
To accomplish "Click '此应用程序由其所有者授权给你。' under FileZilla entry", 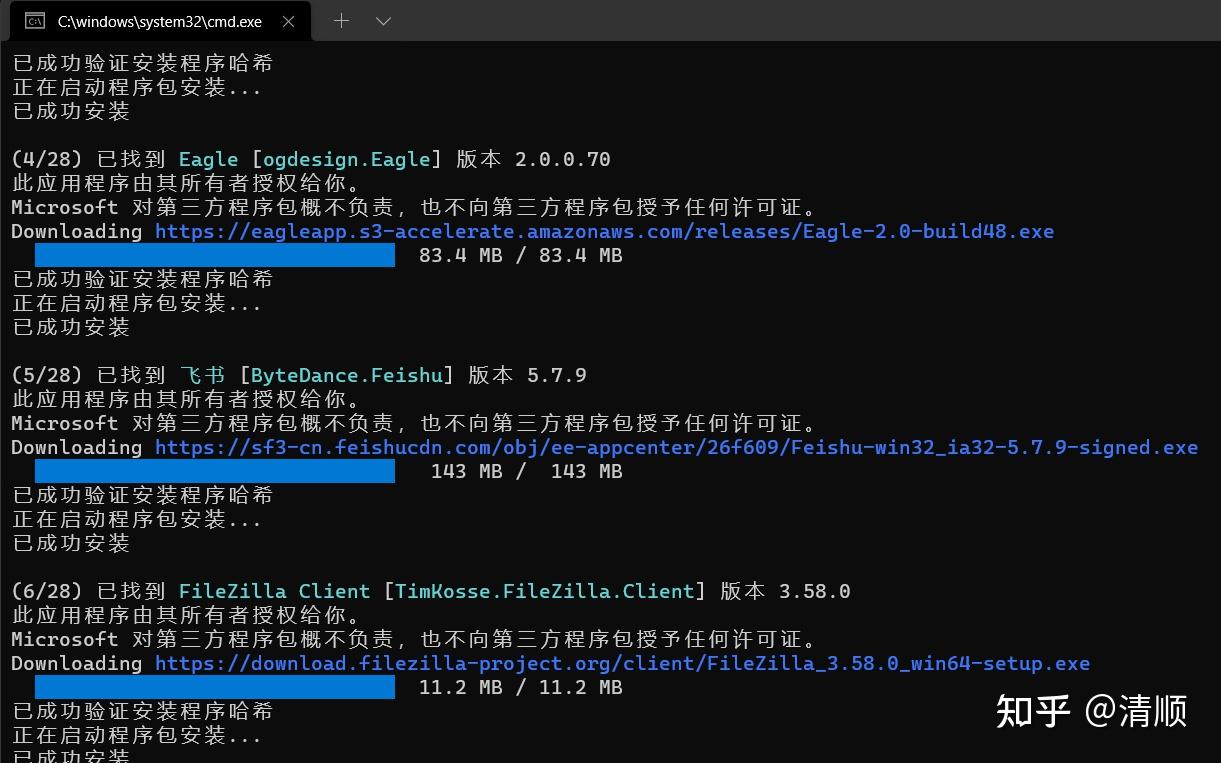I will tap(186, 615).
